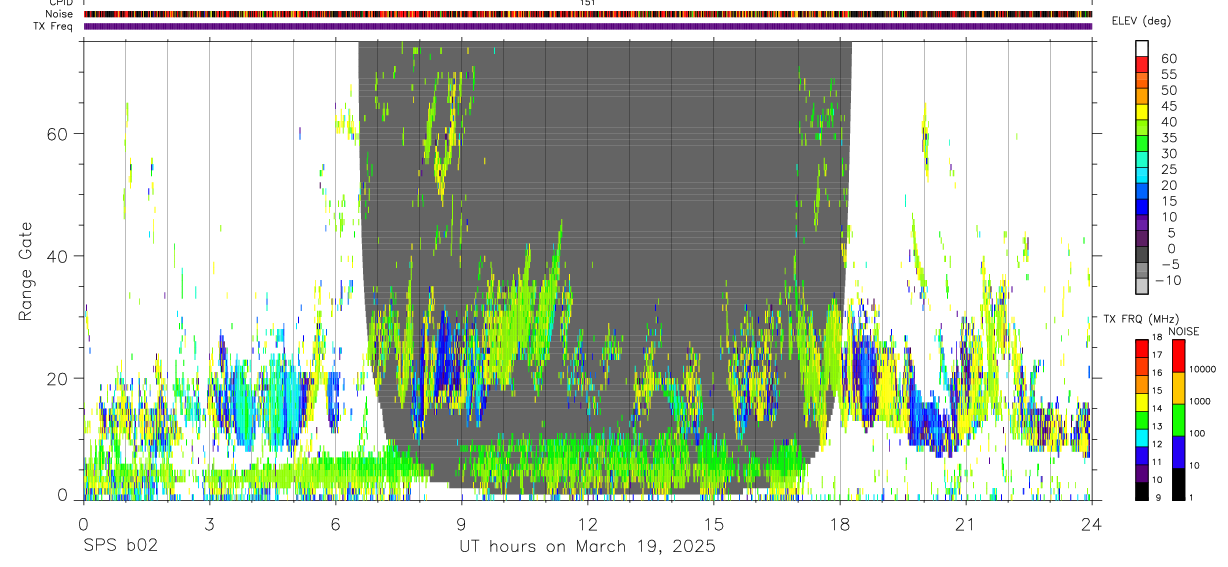The image size is (1228, 567).
Task: Click the 'Noise' row label at top left
Action: (60, 14)
